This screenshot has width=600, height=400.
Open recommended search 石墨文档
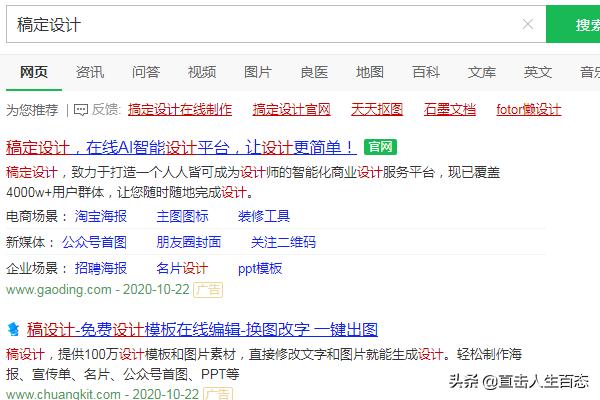[450, 110]
